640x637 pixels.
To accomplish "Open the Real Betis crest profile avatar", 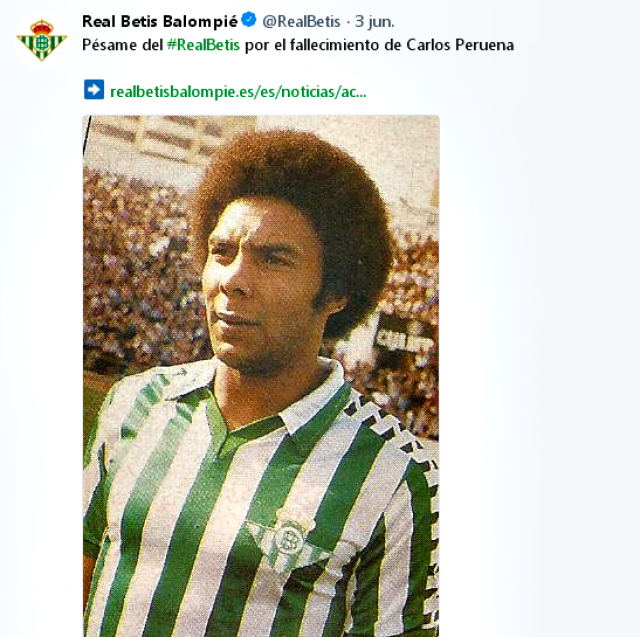I will pos(41,40).
